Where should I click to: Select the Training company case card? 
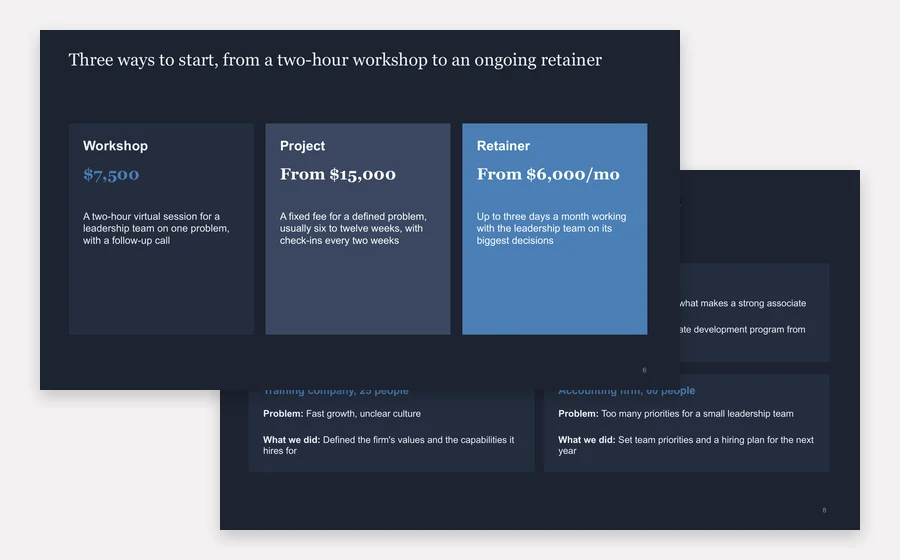[391, 431]
